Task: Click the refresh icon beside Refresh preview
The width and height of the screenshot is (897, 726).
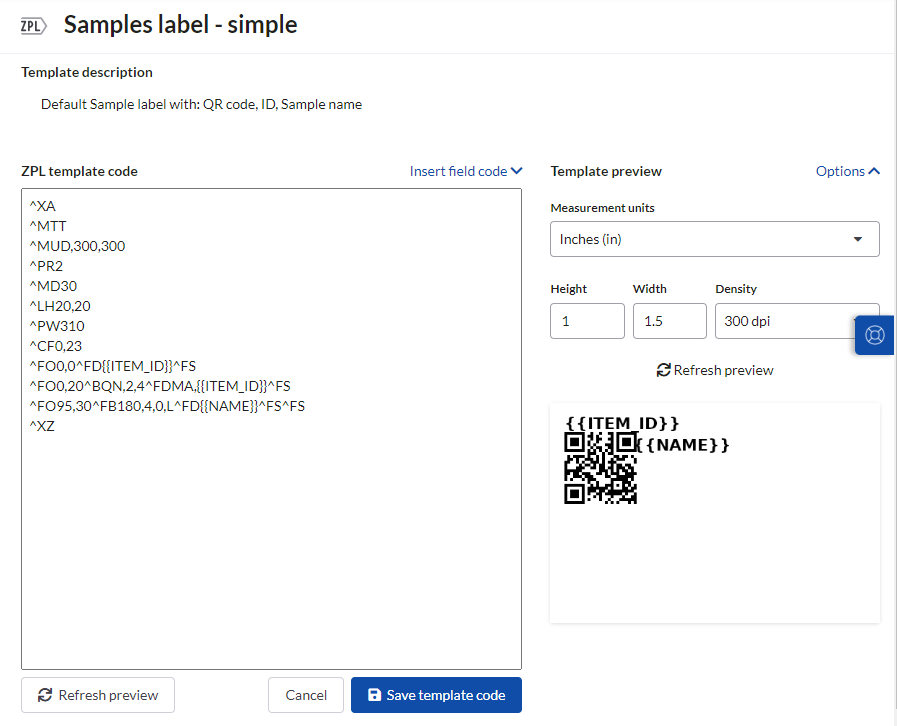Action: tap(663, 370)
